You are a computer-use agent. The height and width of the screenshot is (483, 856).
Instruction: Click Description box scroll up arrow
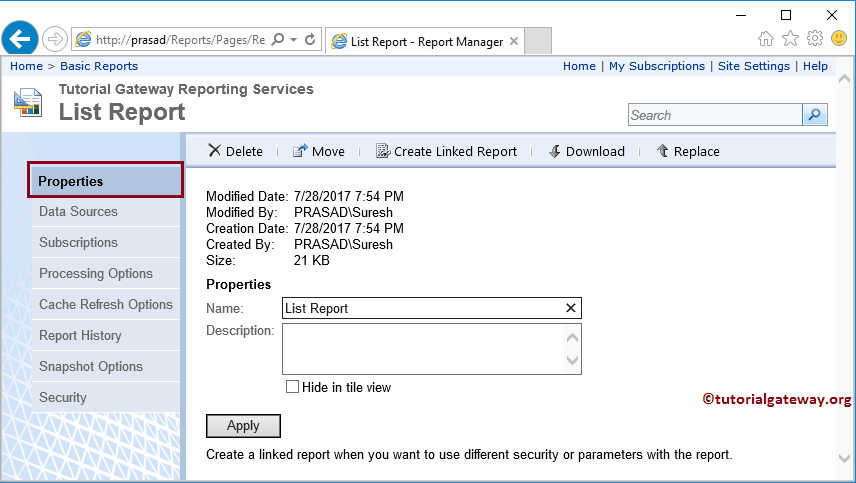click(x=572, y=337)
